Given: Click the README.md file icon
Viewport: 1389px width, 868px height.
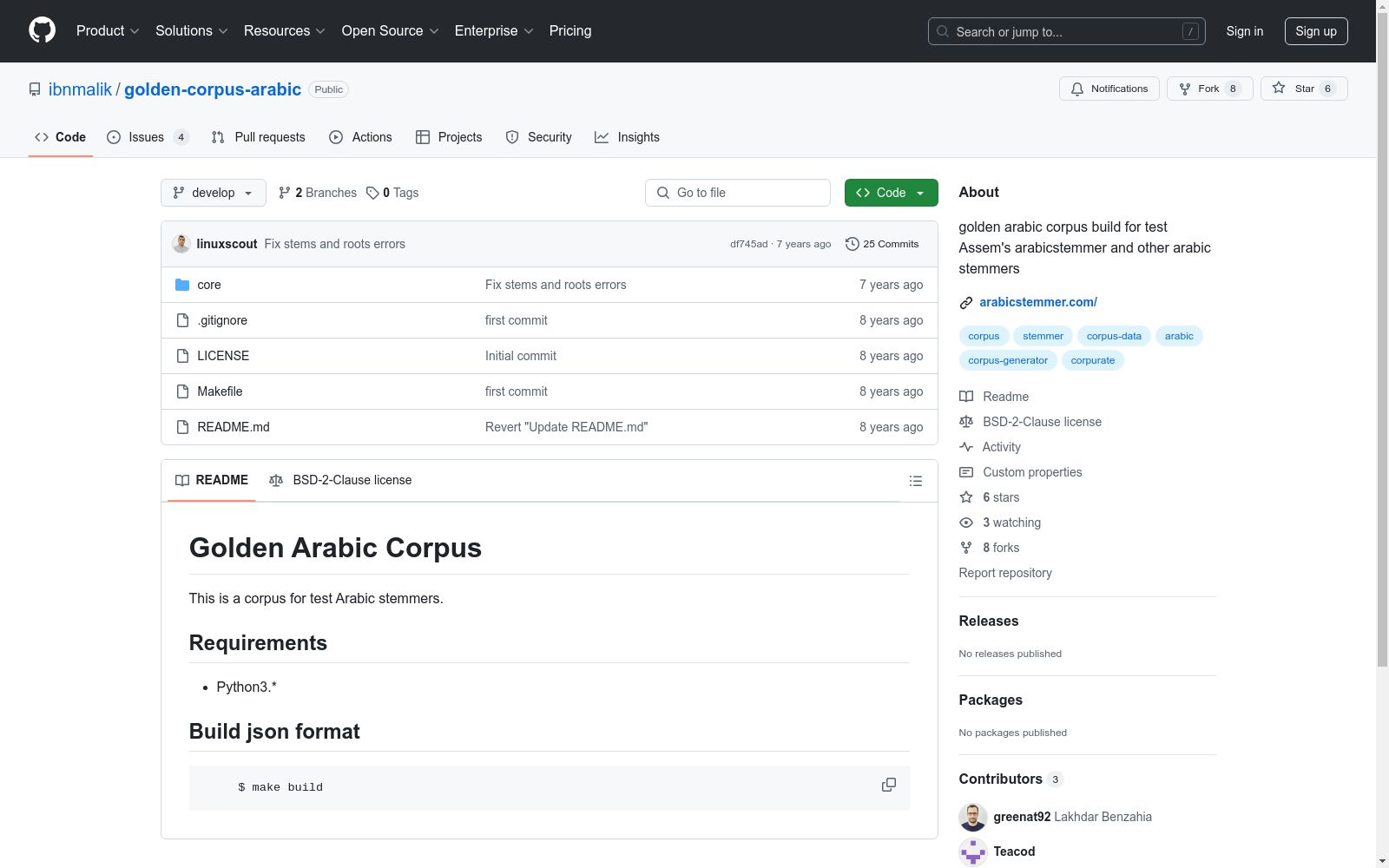Looking at the screenshot, I should pos(182,427).
